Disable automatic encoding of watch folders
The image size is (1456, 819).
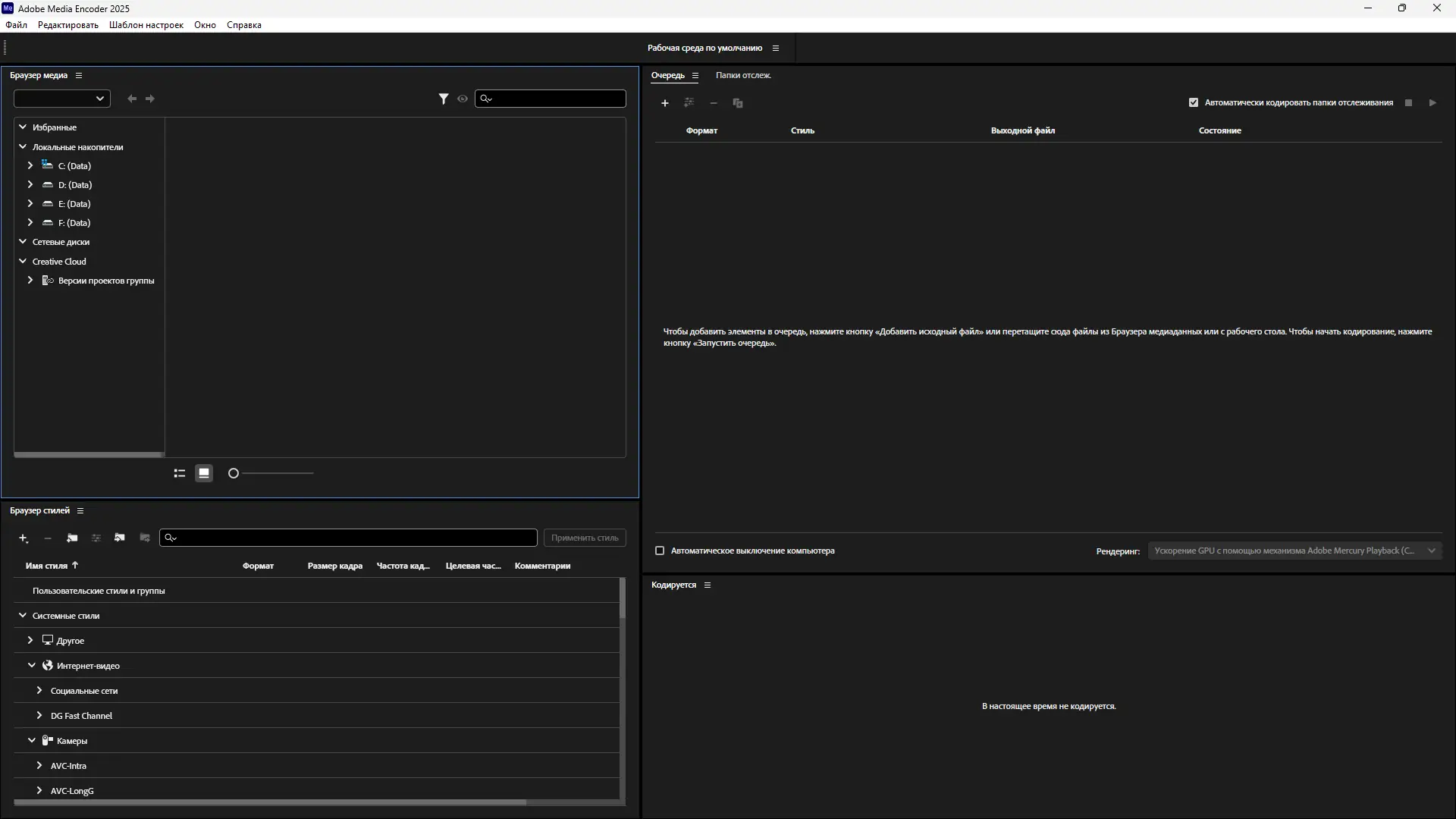pos(1192,102)
